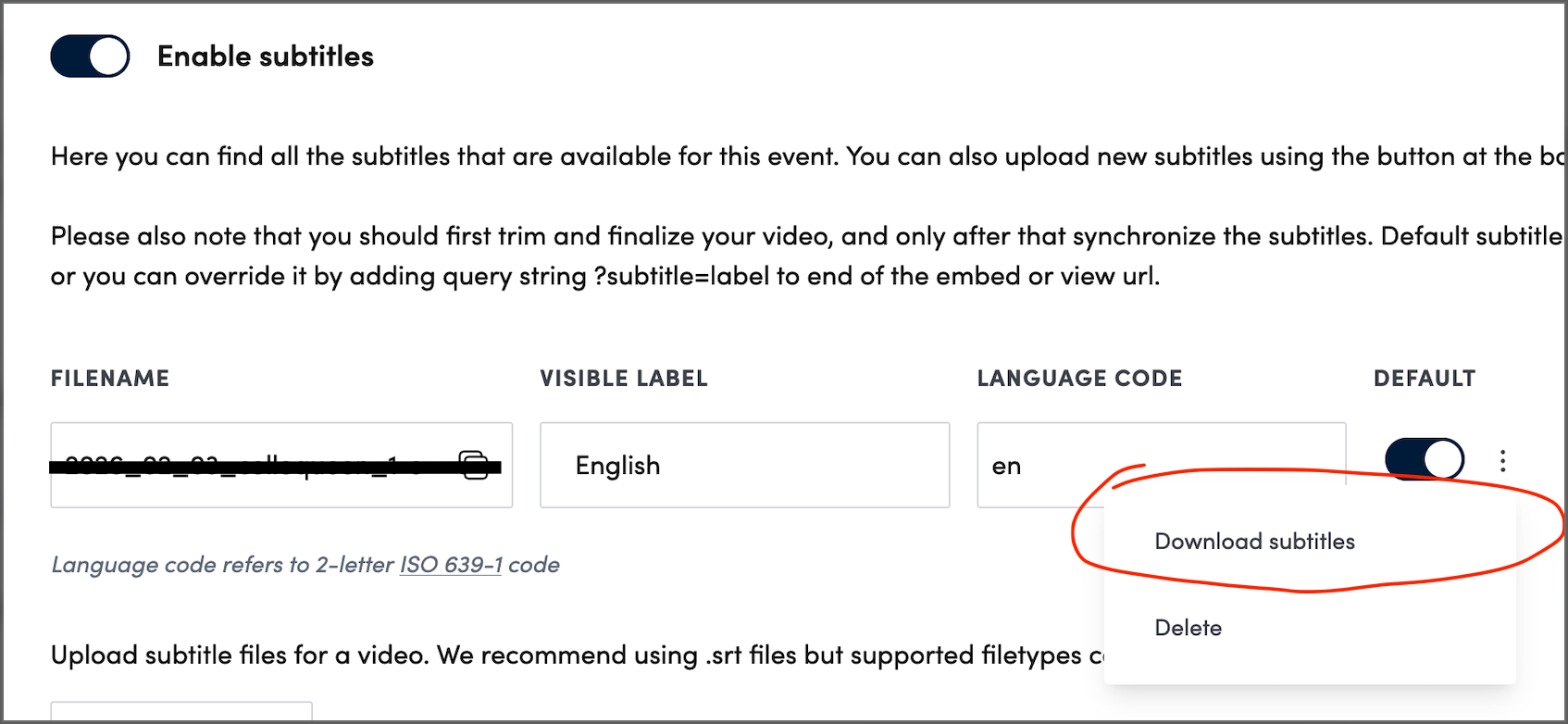Choose Download subtitles from the menu
The width and height of the screenshot is (1568, 724).
[x=1254, y=542]
